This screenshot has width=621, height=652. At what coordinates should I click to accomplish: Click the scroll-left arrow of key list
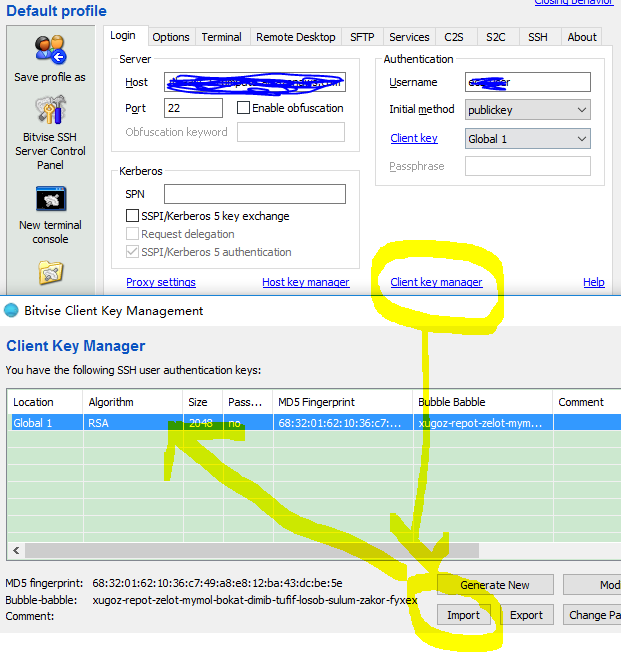pos(16,551)
